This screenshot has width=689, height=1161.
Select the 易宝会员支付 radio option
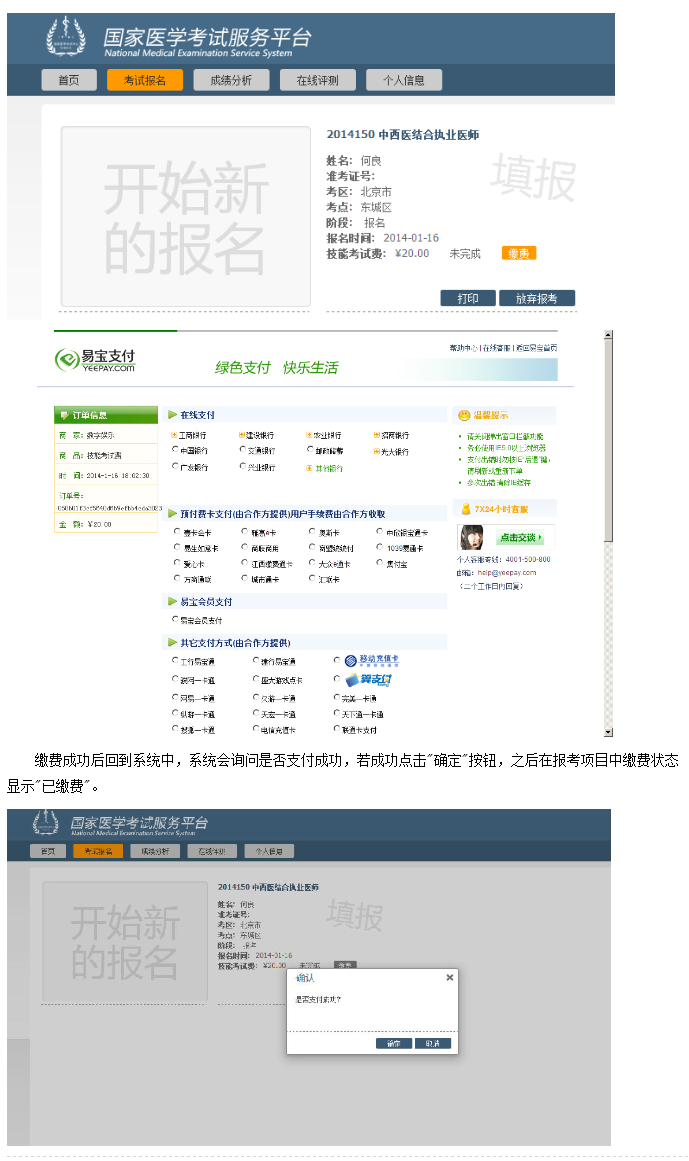(175, 619)
